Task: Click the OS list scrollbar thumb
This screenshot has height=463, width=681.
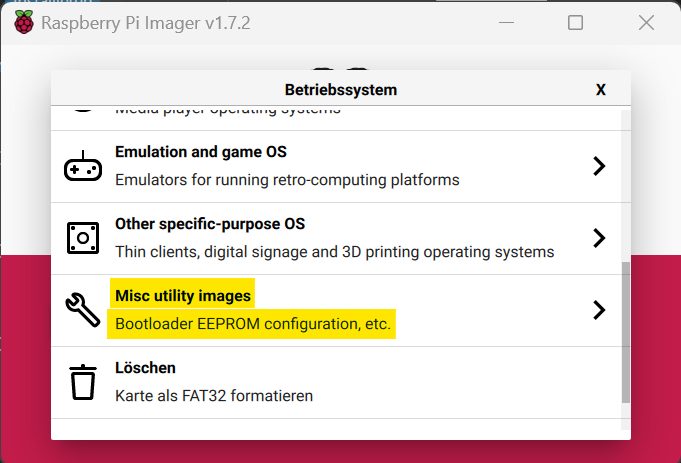Action: pos(625,332)
